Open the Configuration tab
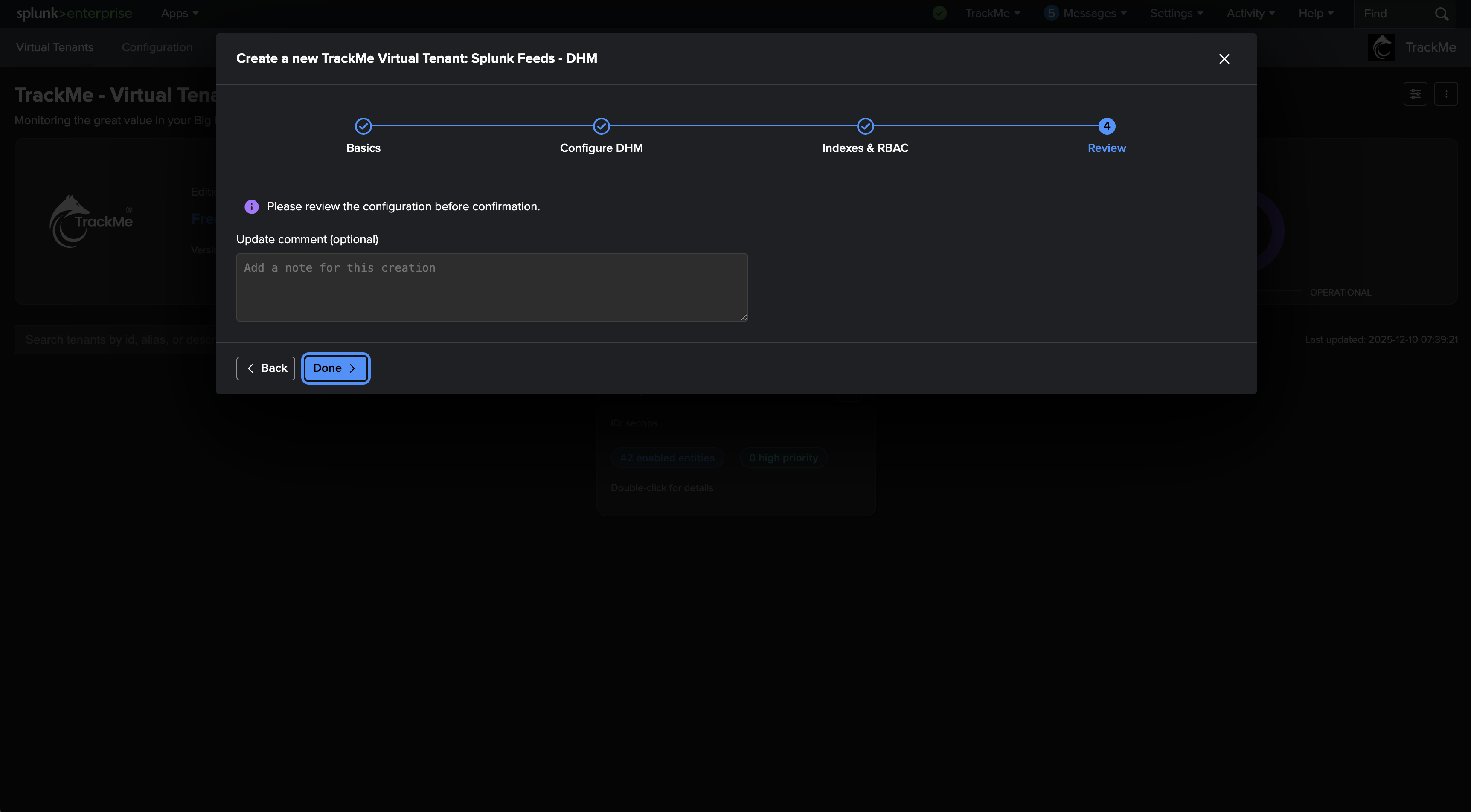 pyautogui.click(x=157, y=47)
